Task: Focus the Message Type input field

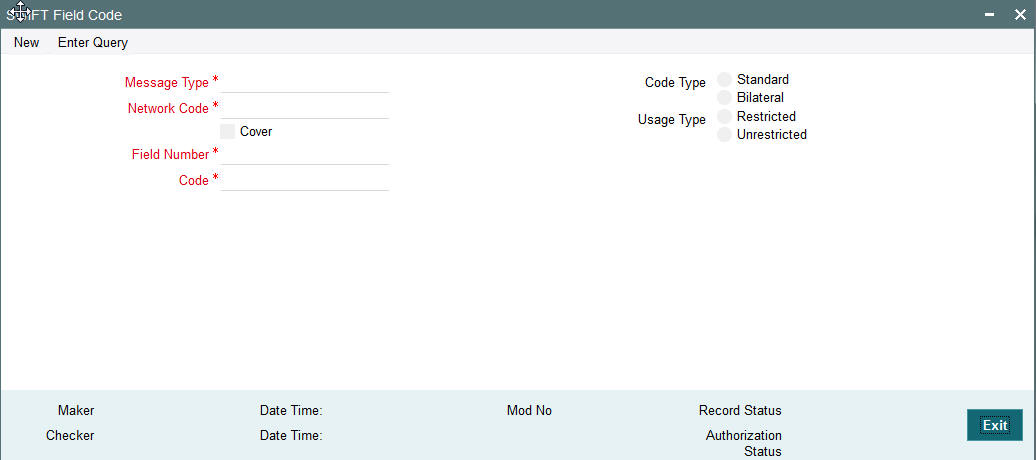Action: click(x=305, y=83)
